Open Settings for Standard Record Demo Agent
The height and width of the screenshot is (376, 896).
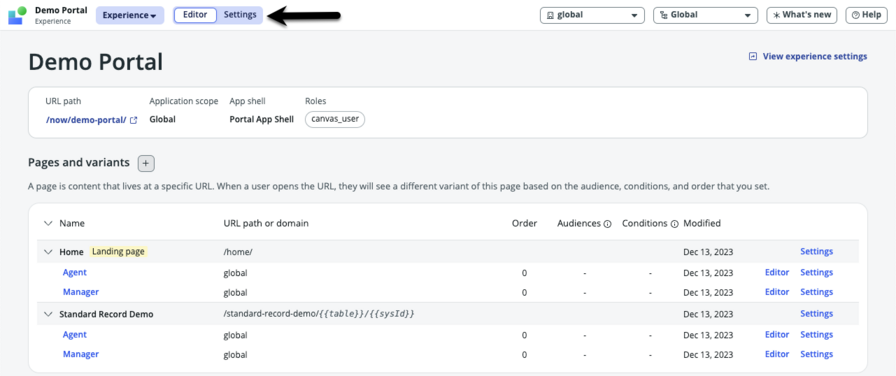817,335
